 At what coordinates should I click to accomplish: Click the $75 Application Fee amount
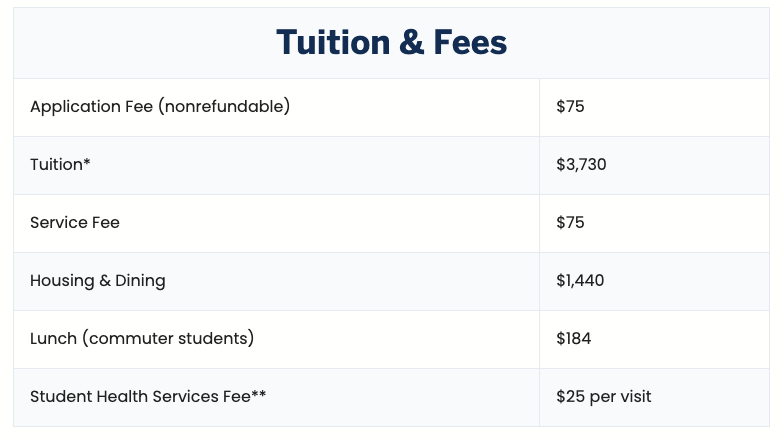570,106
